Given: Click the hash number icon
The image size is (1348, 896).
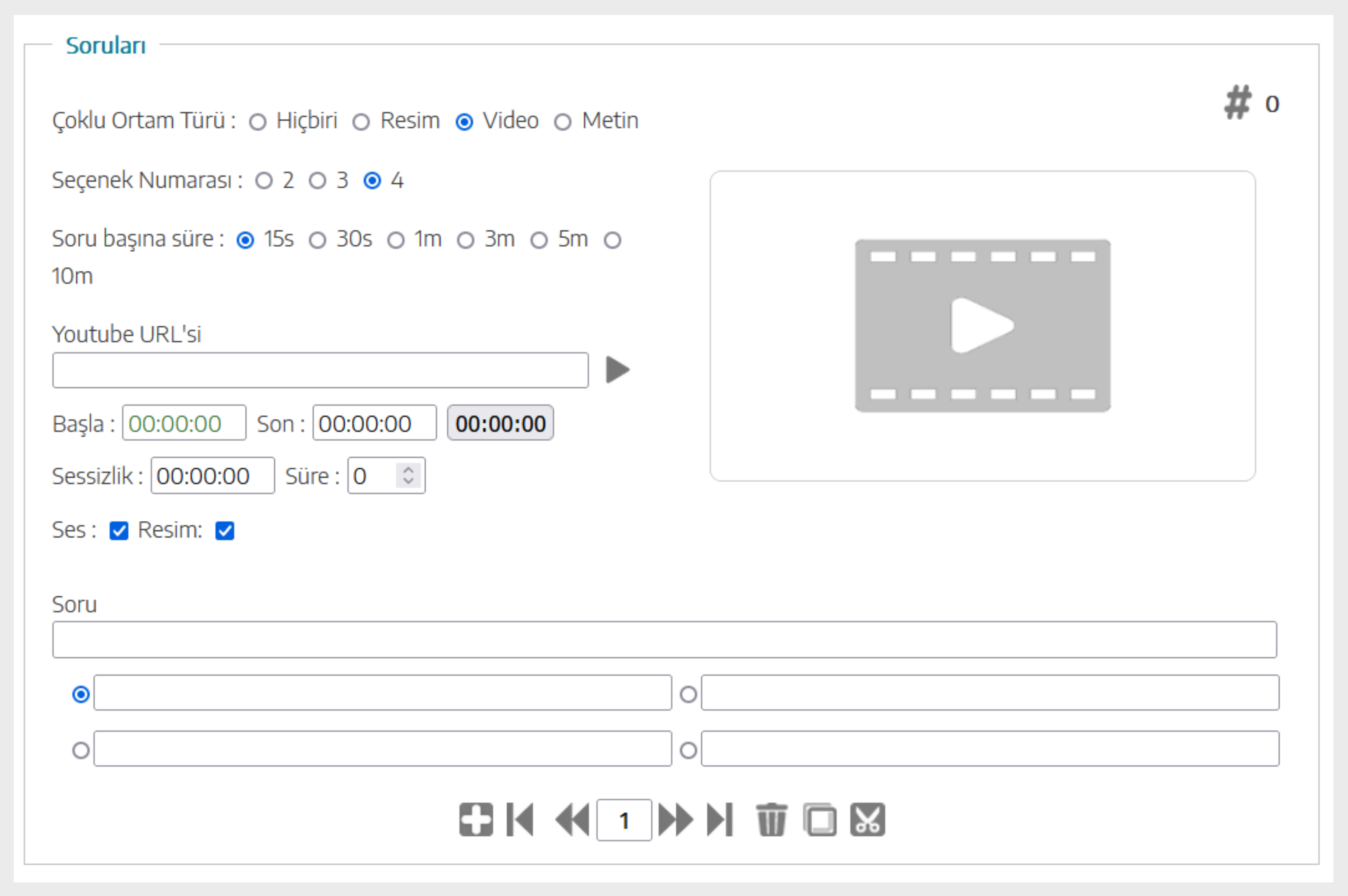Looking at the screenshot, I should (x=1237, y=102).
